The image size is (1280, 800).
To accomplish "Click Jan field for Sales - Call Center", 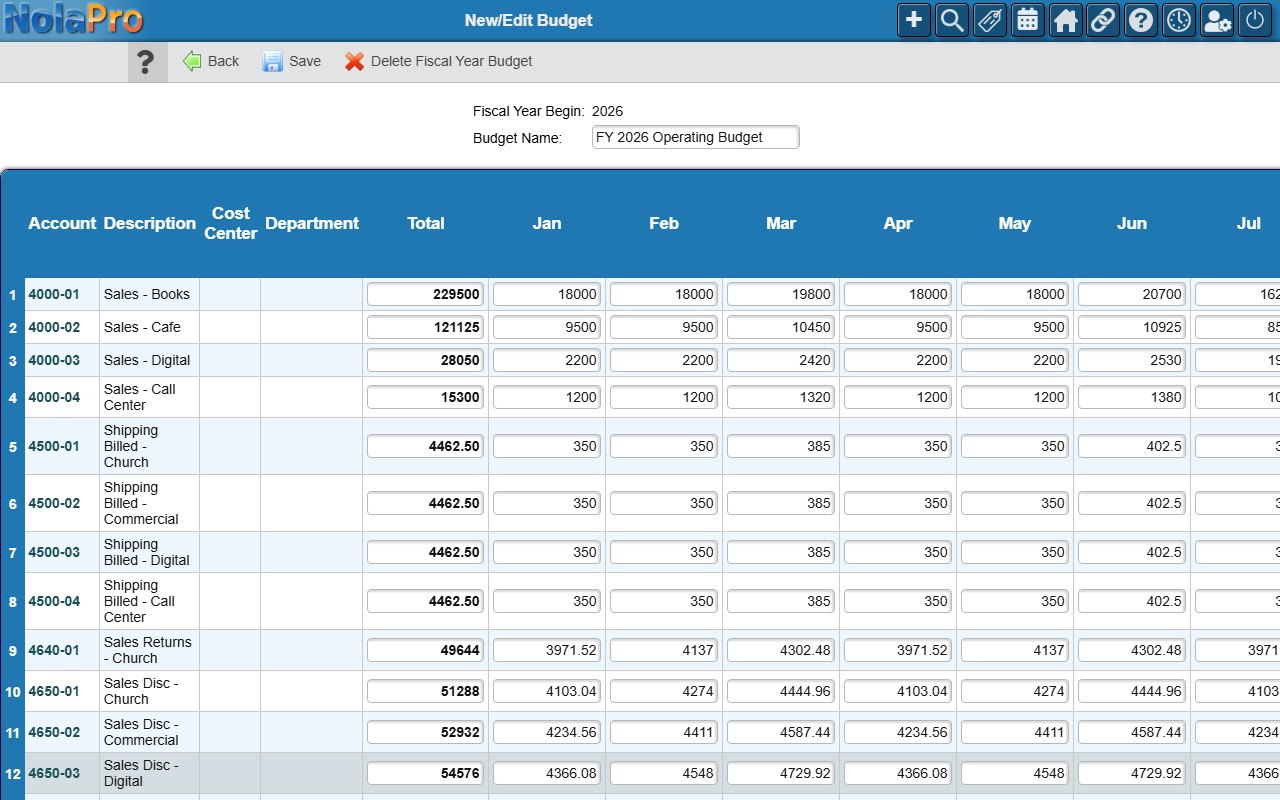I will [547, 397].
